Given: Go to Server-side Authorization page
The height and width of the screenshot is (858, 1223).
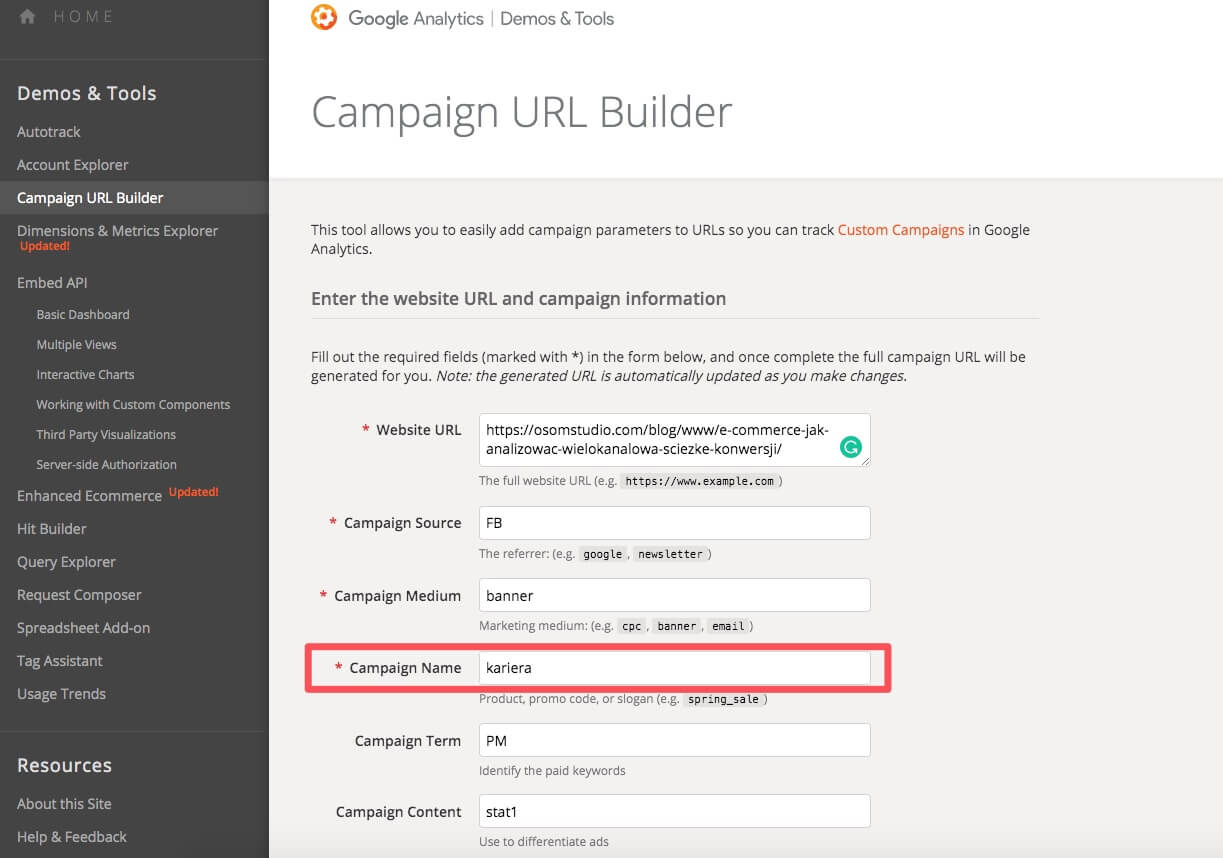Looking at the screenshot, I should pyautogui.click(x=106, y=464).
